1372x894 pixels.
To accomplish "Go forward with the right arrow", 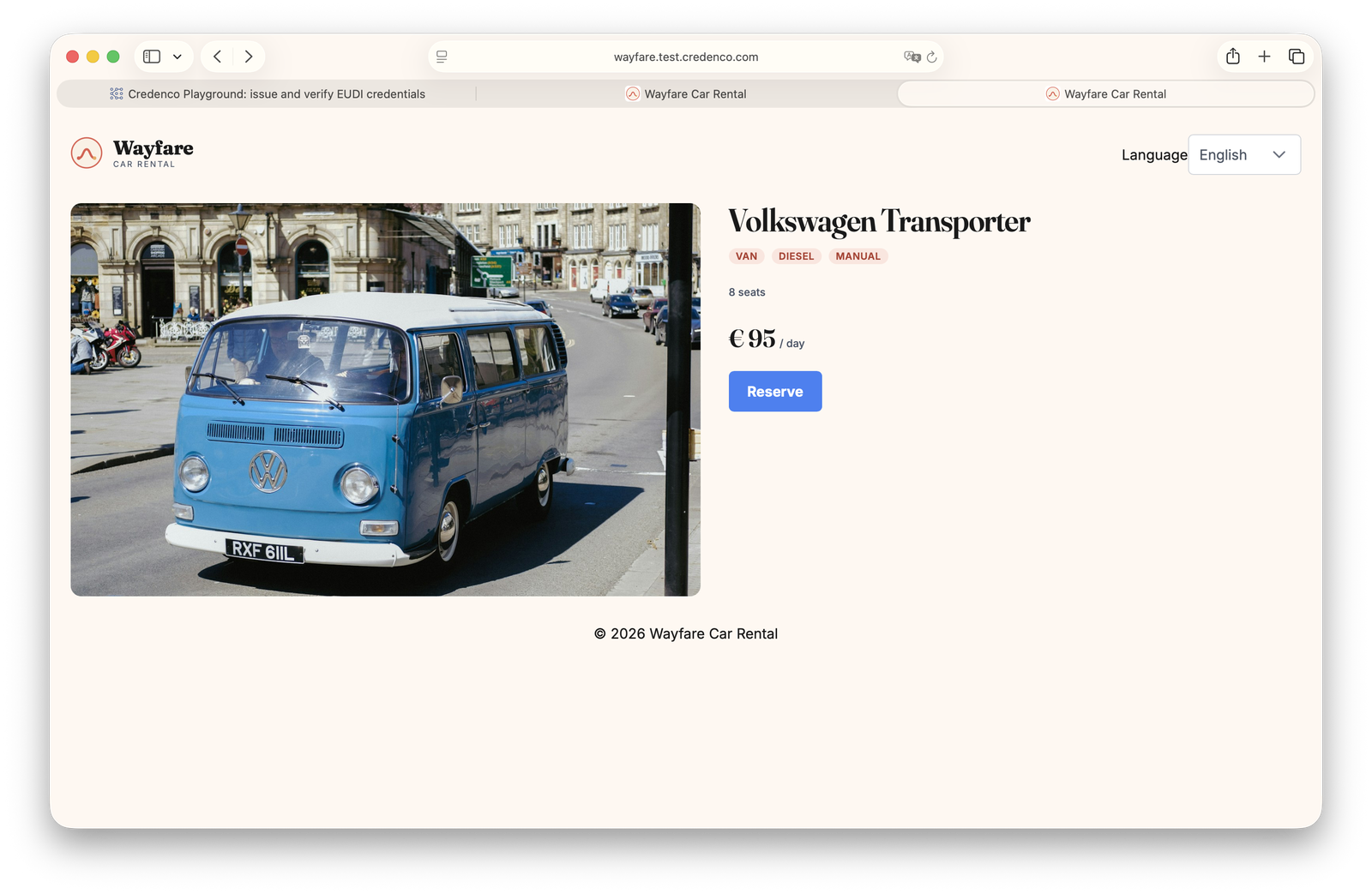I will coord(249,57).
